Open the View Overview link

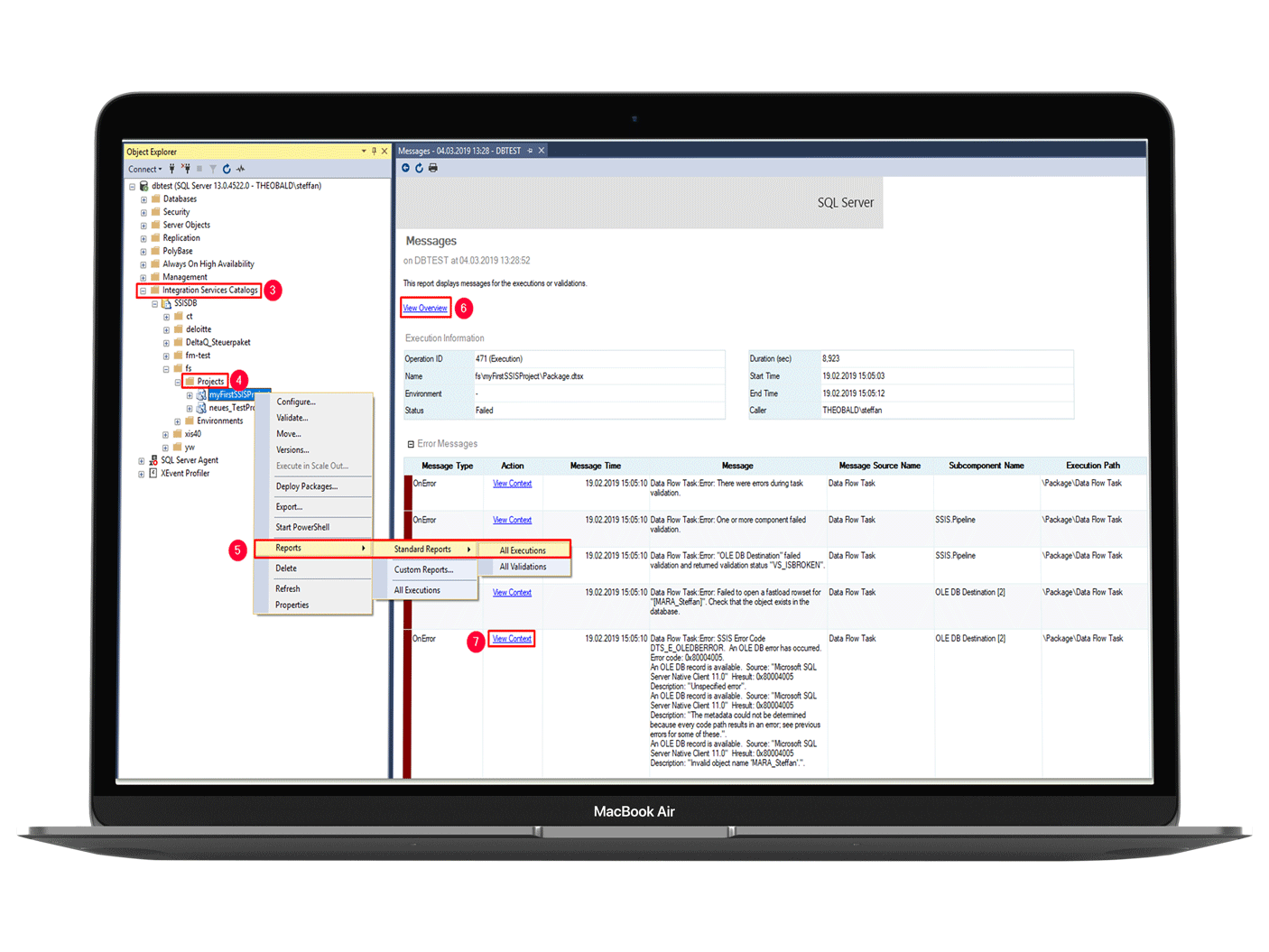click(425, 308)
